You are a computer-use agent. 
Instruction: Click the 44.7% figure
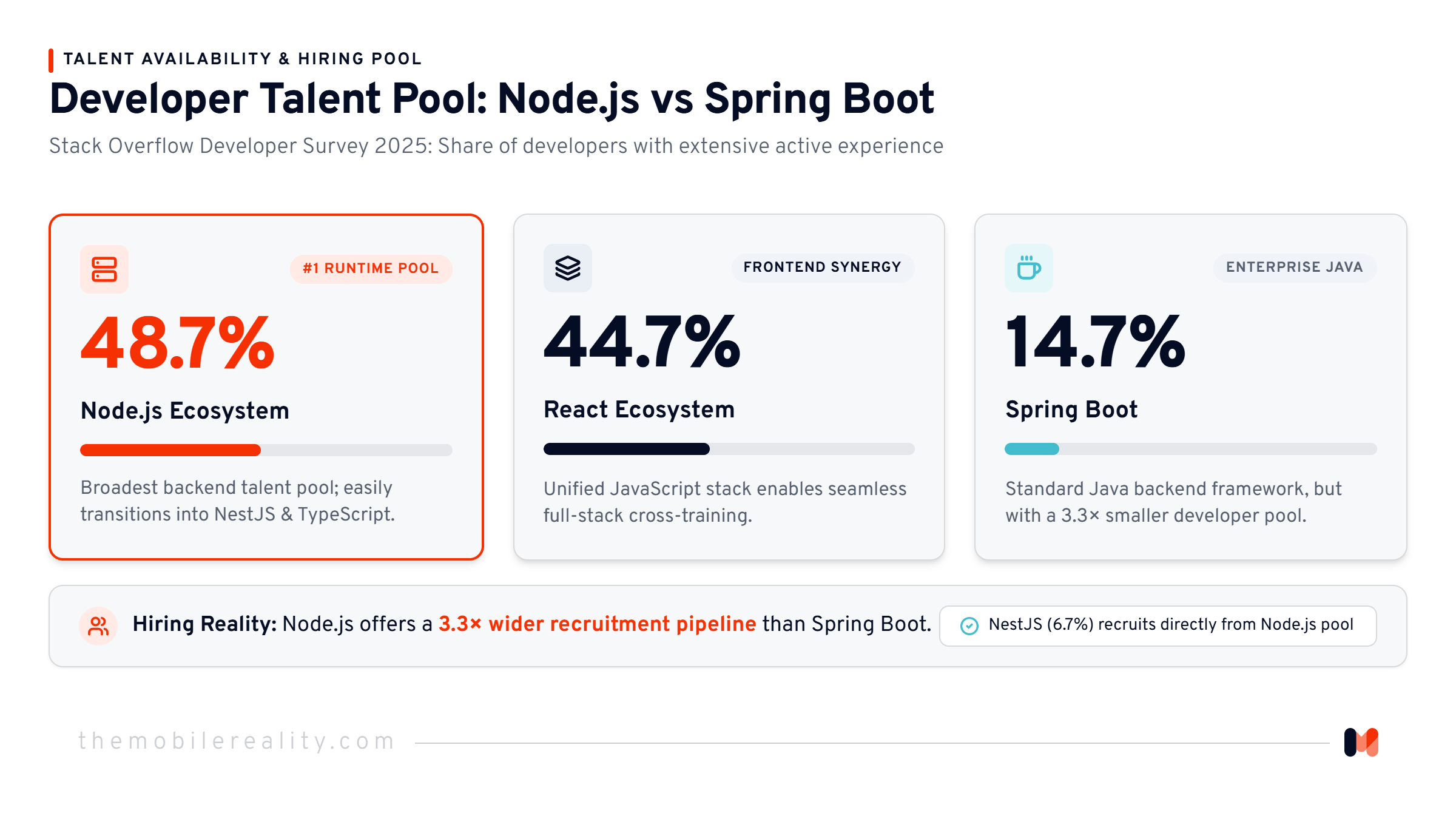coord(642,342)
